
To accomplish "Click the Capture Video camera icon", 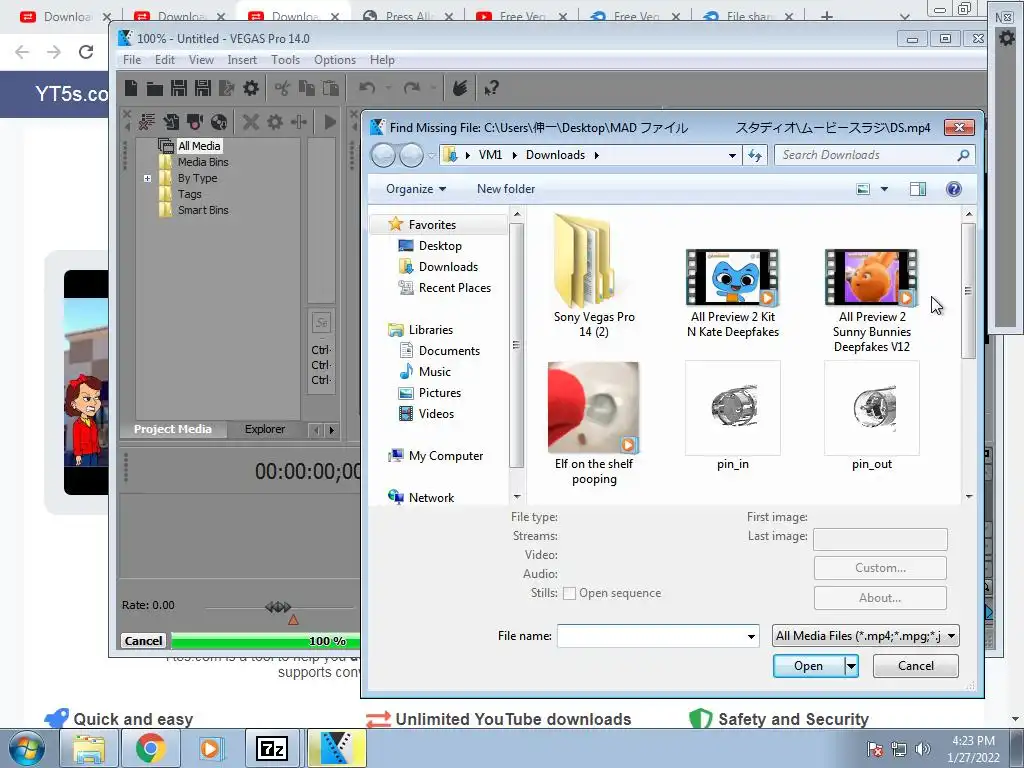I will (195, 121).
